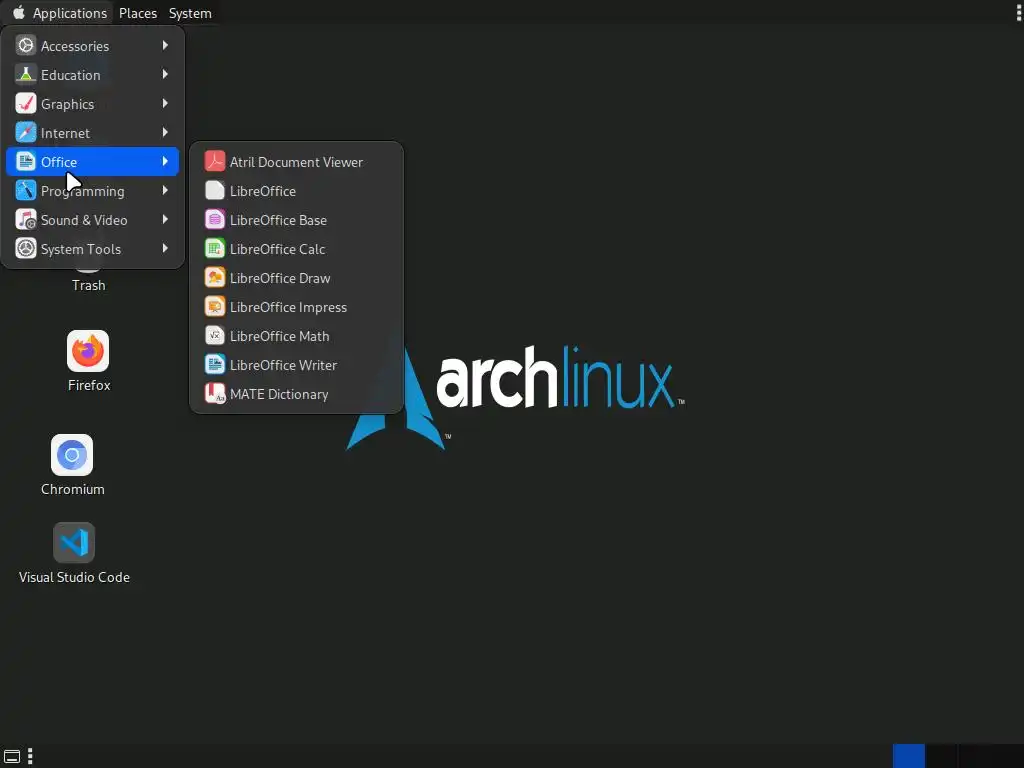Select the Sound & Video menu label
The width and height of the screenshot is (1024, 768).
[x=84, y=220]
